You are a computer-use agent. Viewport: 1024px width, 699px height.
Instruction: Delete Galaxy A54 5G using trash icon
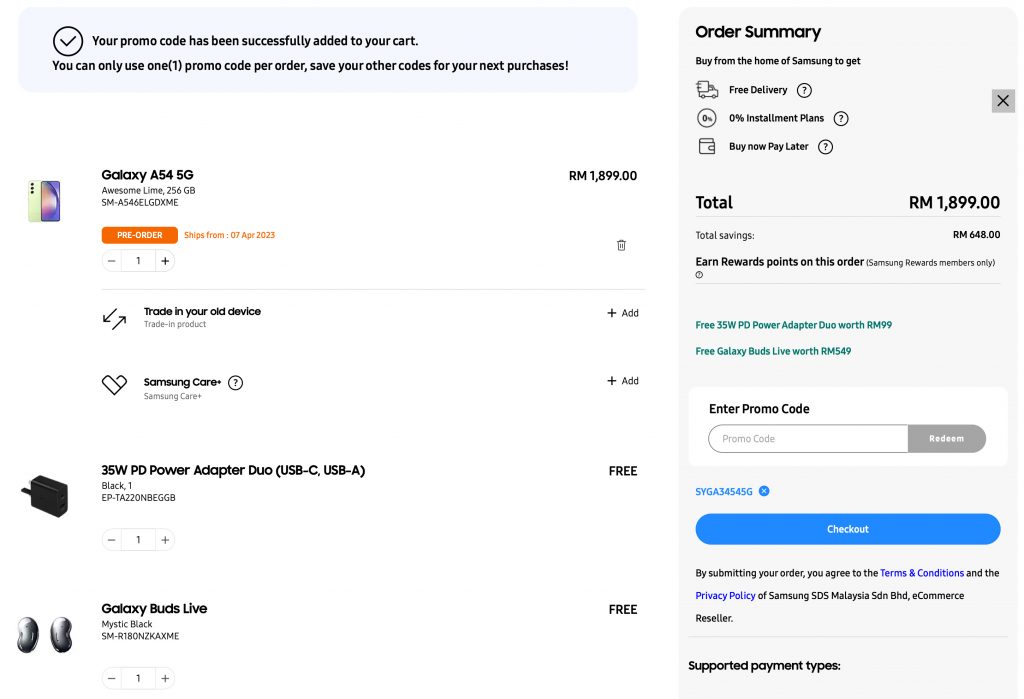point(621,245)
